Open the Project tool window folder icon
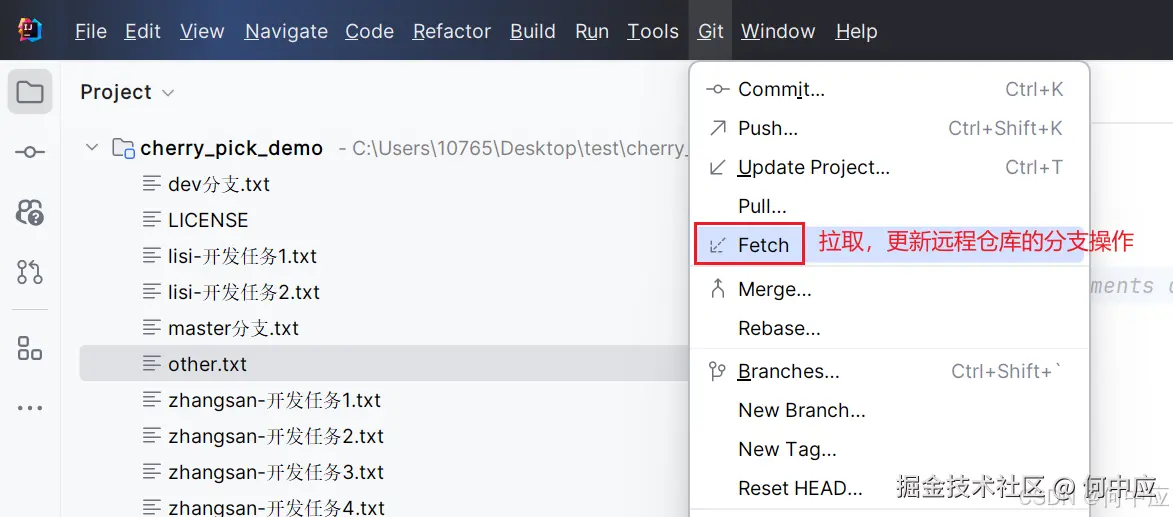Viewport: 1173px width, 517px height. pyautogui.click(x=30, y=93)
